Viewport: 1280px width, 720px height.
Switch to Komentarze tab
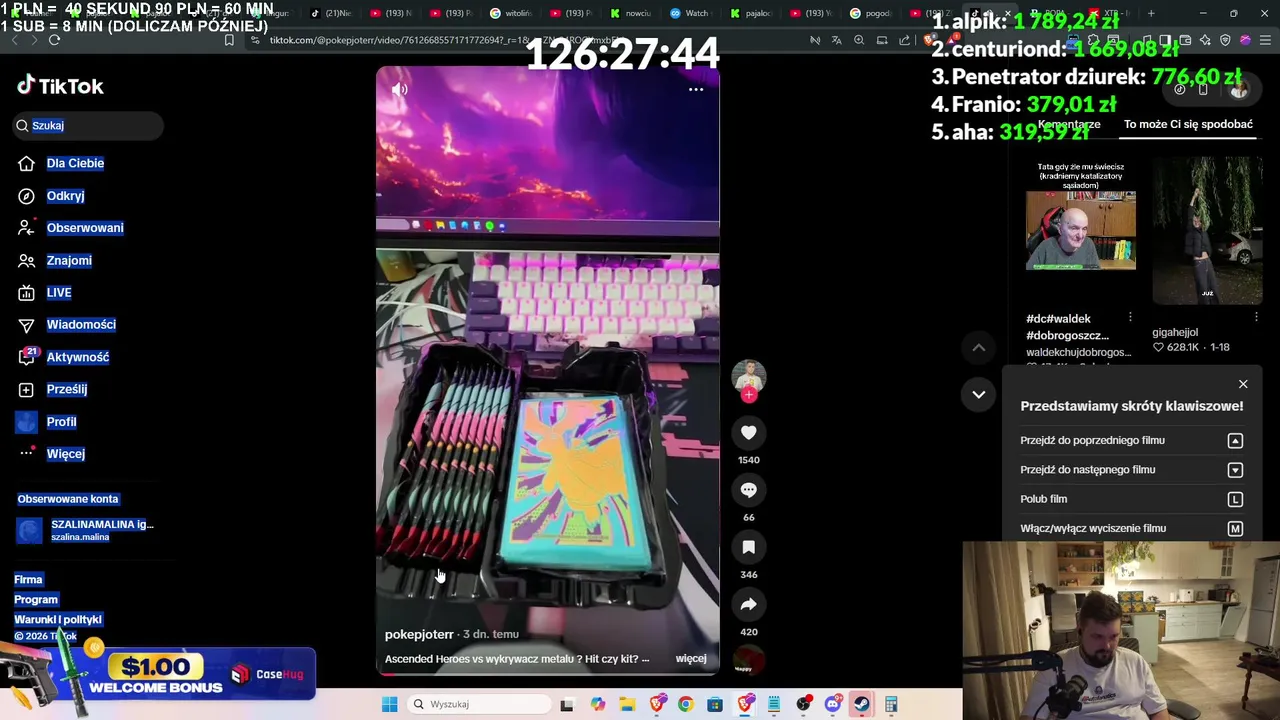tap(1069, 124)
